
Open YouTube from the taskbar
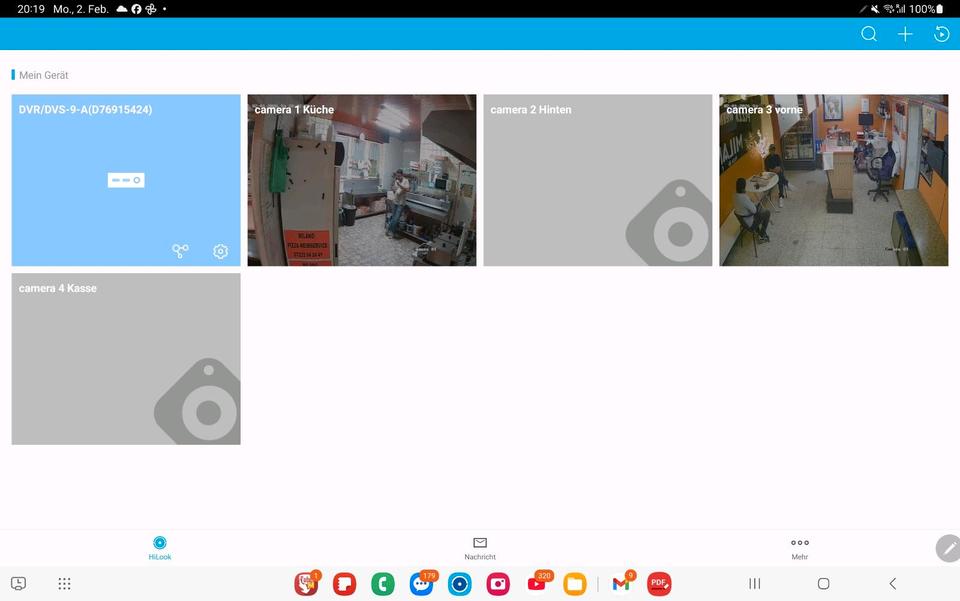point(537,584)
